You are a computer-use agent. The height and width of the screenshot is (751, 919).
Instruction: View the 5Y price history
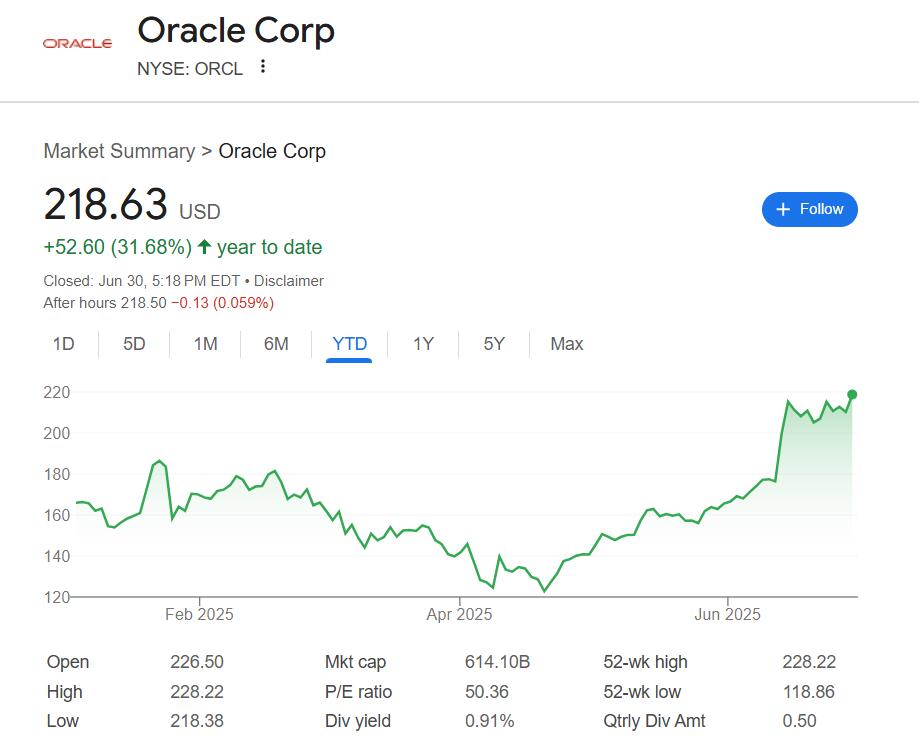tap(494, 344)
